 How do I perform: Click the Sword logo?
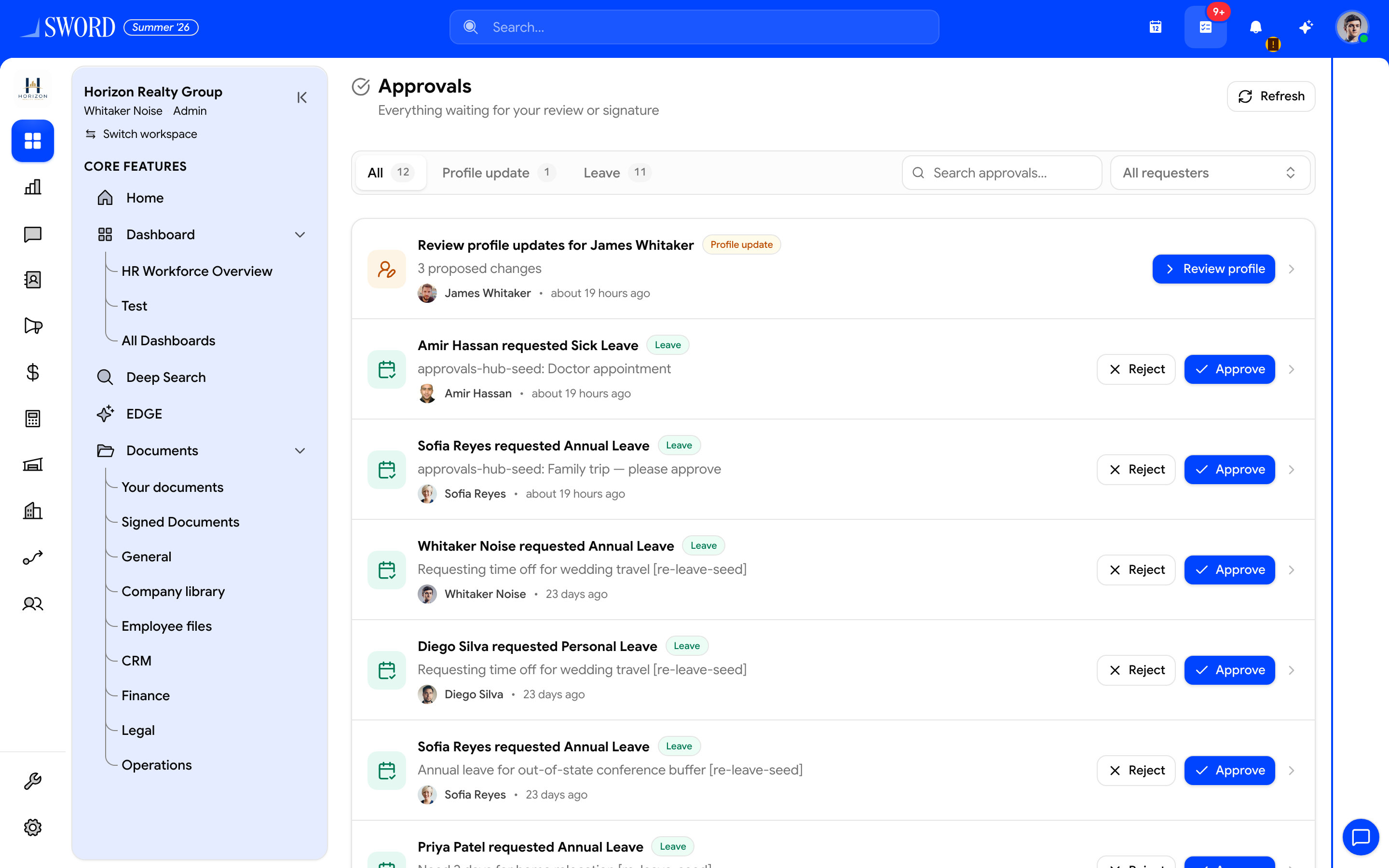pos(68,27)
